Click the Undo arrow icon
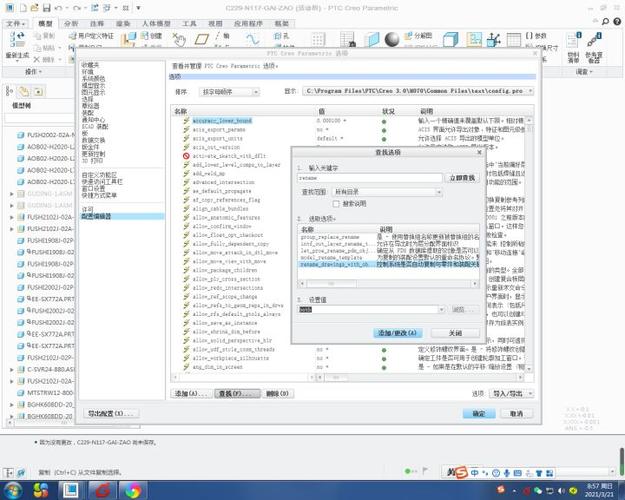 coord(59,8)
